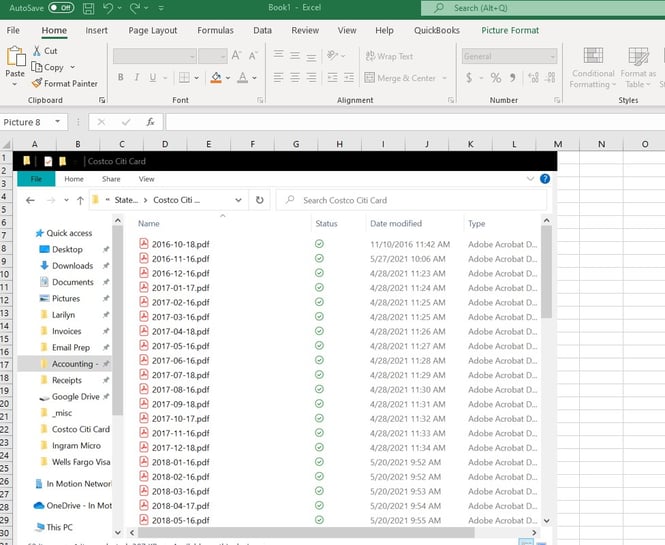The height and width of the screenshot is (545, 665).
Task: Click the inserted Costco Citi Card picture
Action: coord(285,346)
